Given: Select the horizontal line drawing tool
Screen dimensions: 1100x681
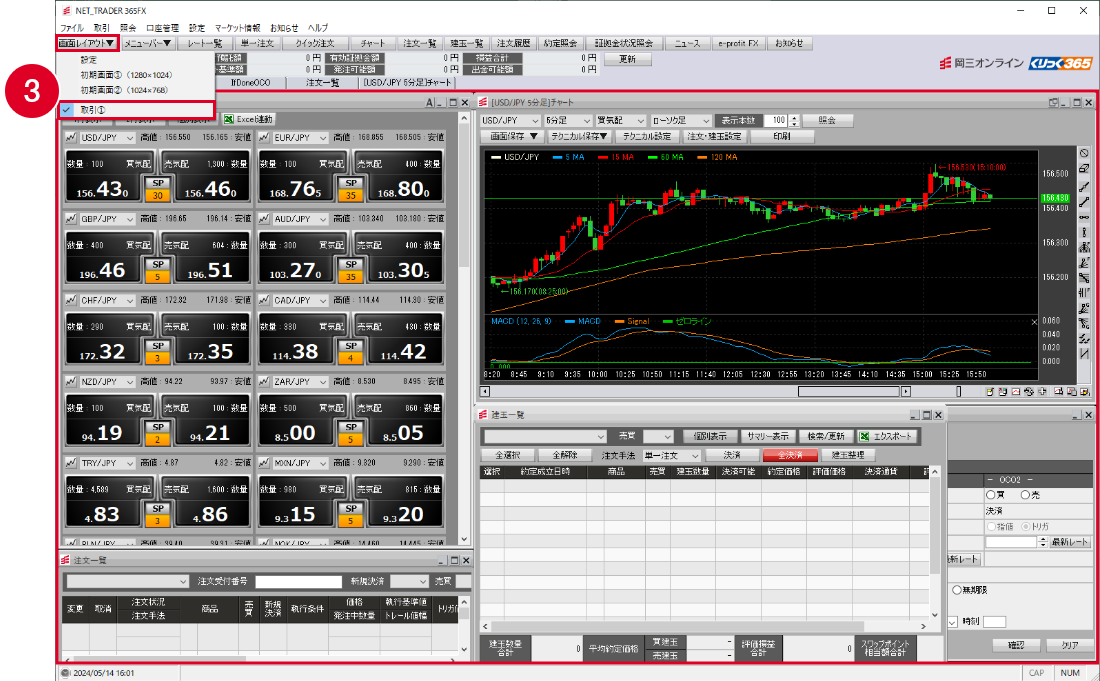Looking at the screenshot, I should coord(1084,217).
